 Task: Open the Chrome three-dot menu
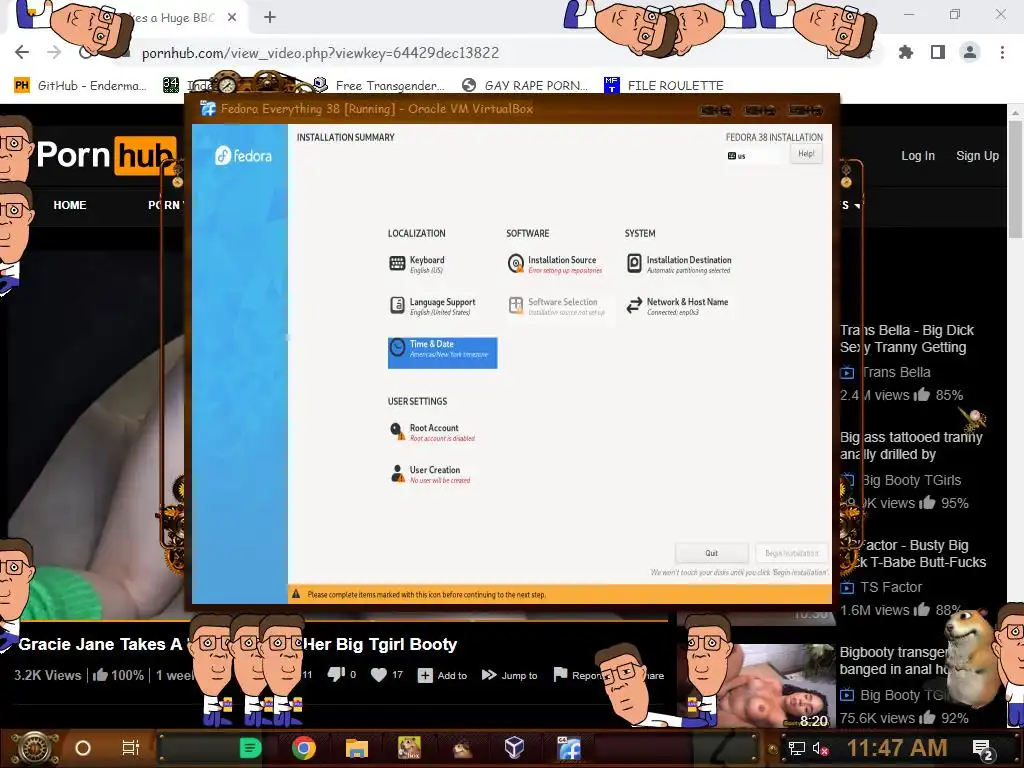coord(1002,52)
